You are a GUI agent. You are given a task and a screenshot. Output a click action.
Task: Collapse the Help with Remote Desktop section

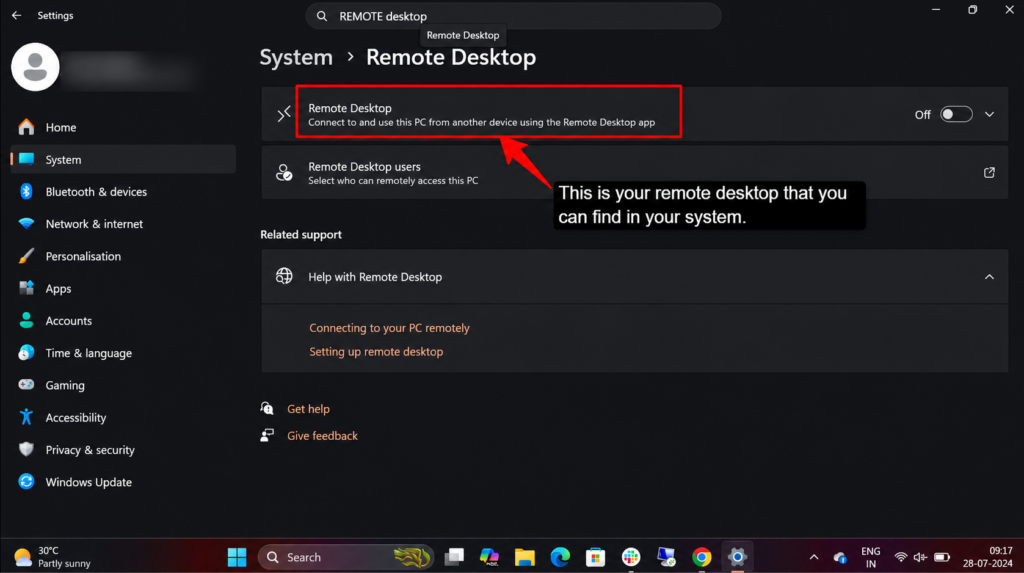(x=989, y=277)
